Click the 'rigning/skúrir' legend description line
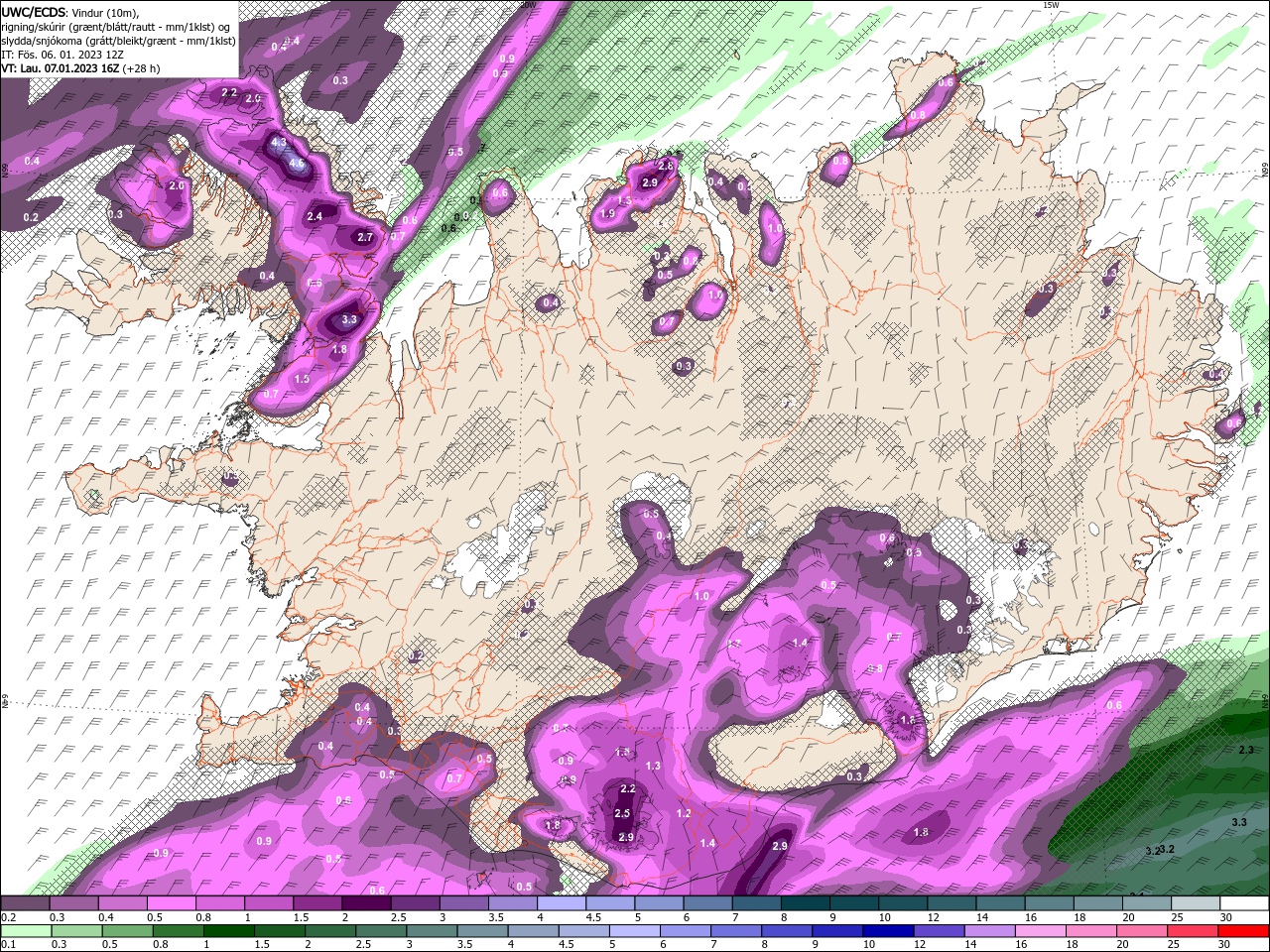1270x952 pixels. [x=118, y=27]
